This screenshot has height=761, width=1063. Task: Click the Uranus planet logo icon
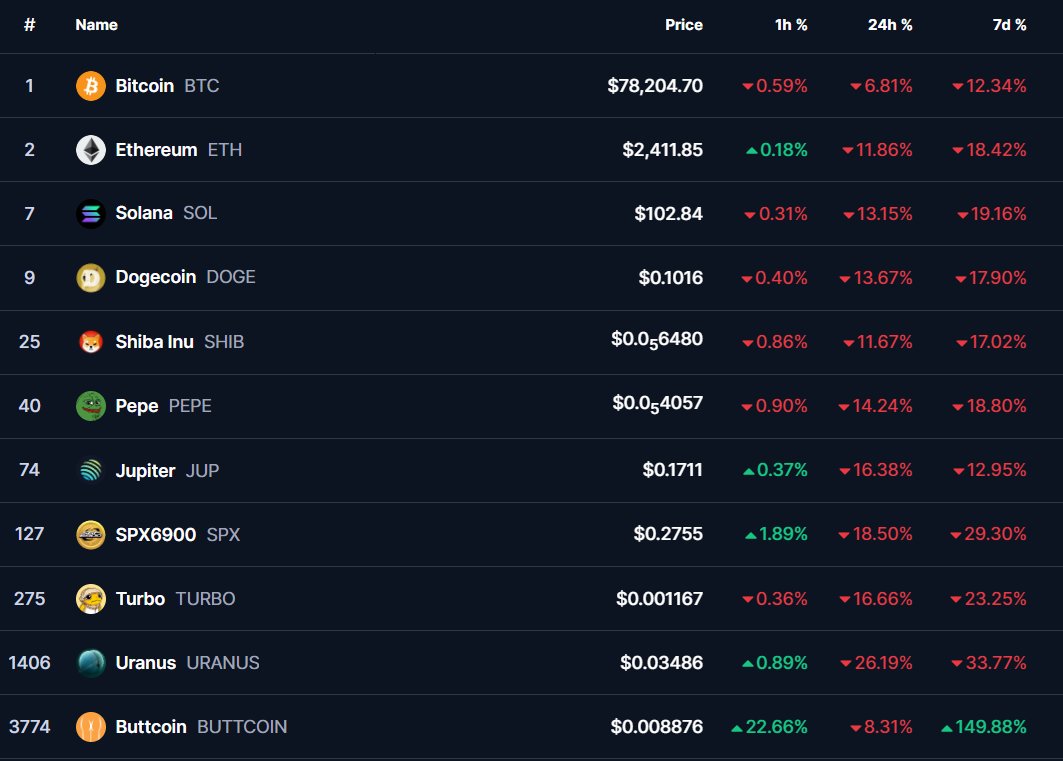[x=91, y=663]
